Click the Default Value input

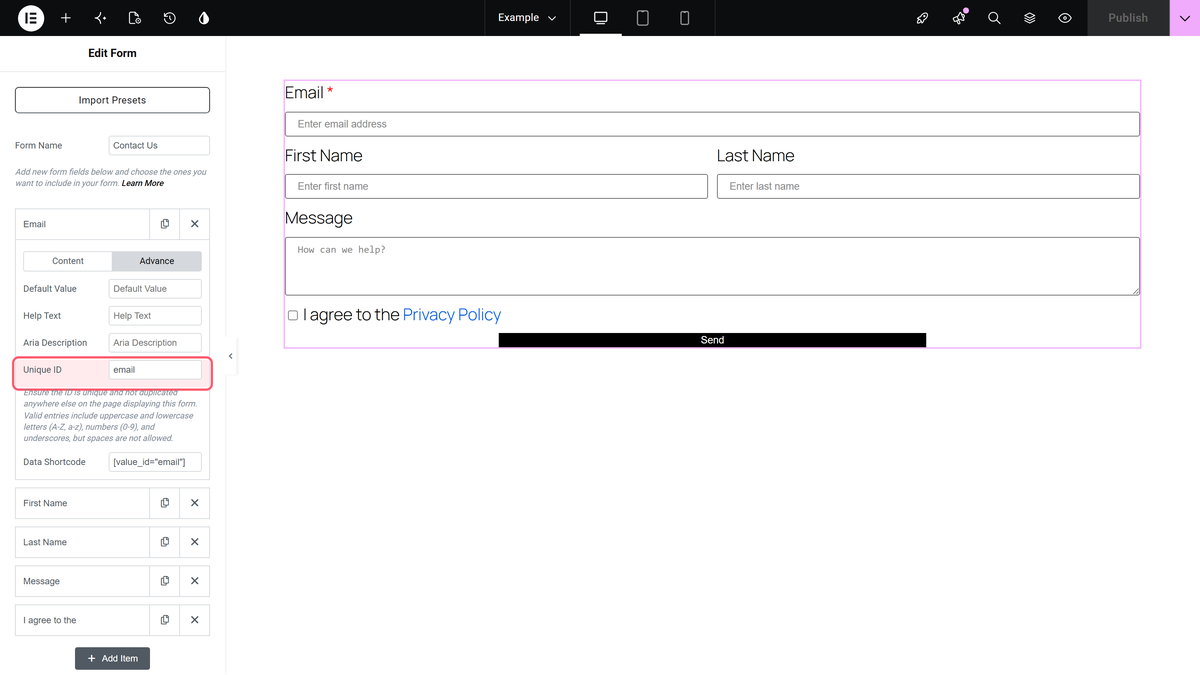coord(155,289)
